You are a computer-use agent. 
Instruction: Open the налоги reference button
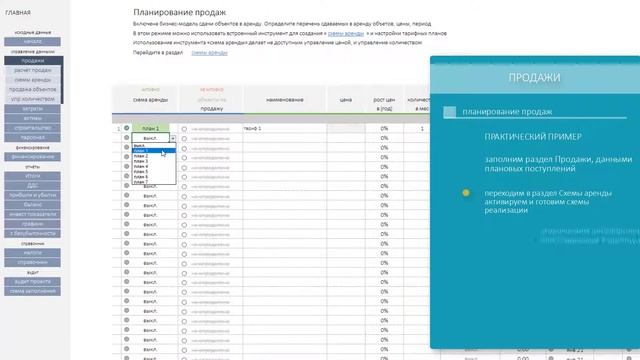point(33,253)
